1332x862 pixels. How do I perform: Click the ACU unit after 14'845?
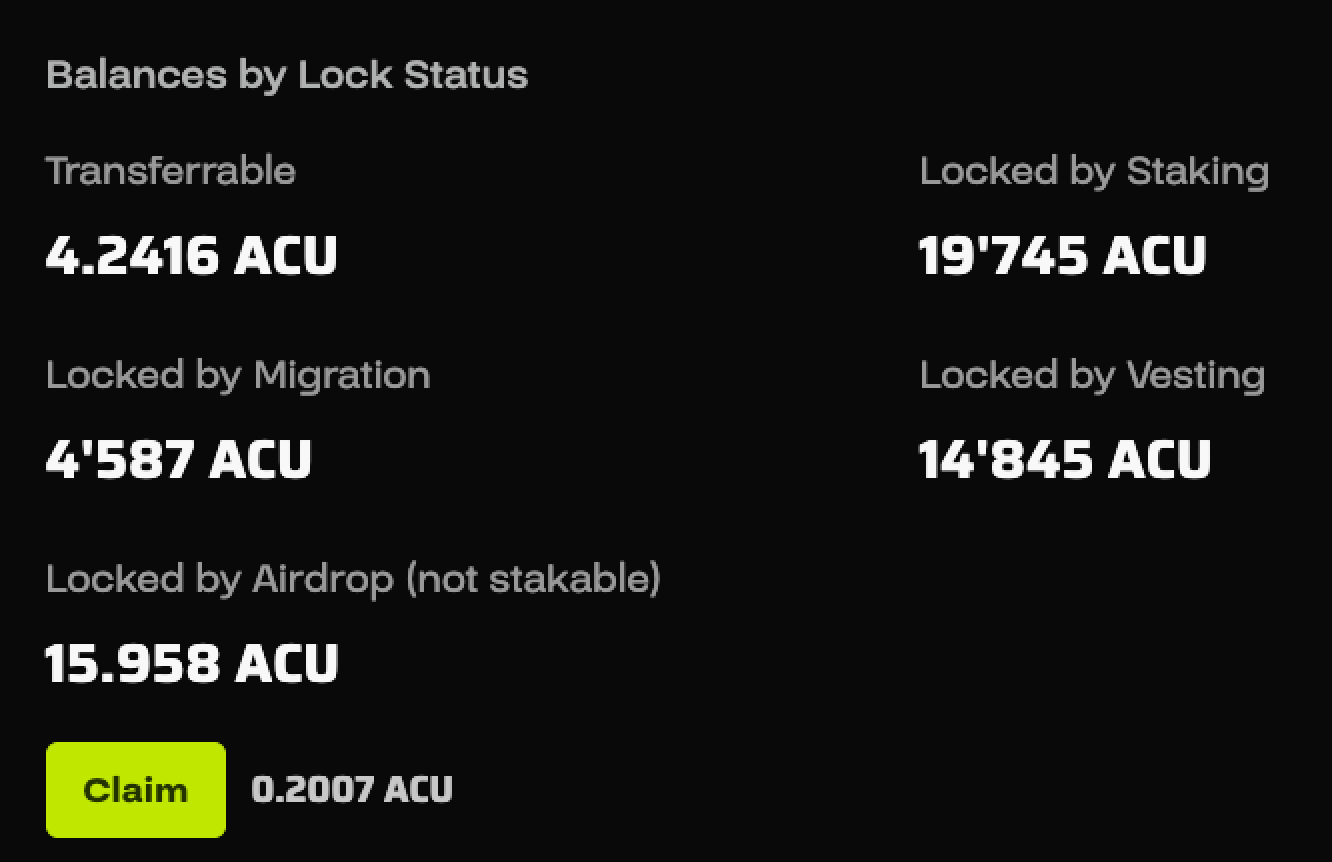point(1160,458)
